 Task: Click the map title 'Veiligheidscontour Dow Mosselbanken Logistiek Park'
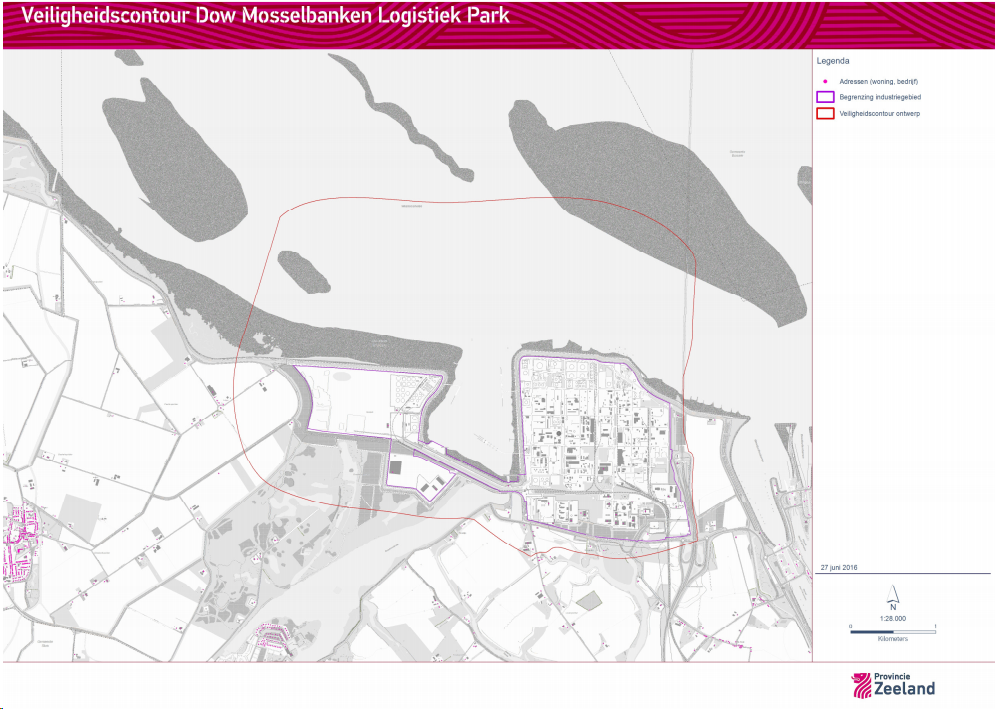pos(265,16)
